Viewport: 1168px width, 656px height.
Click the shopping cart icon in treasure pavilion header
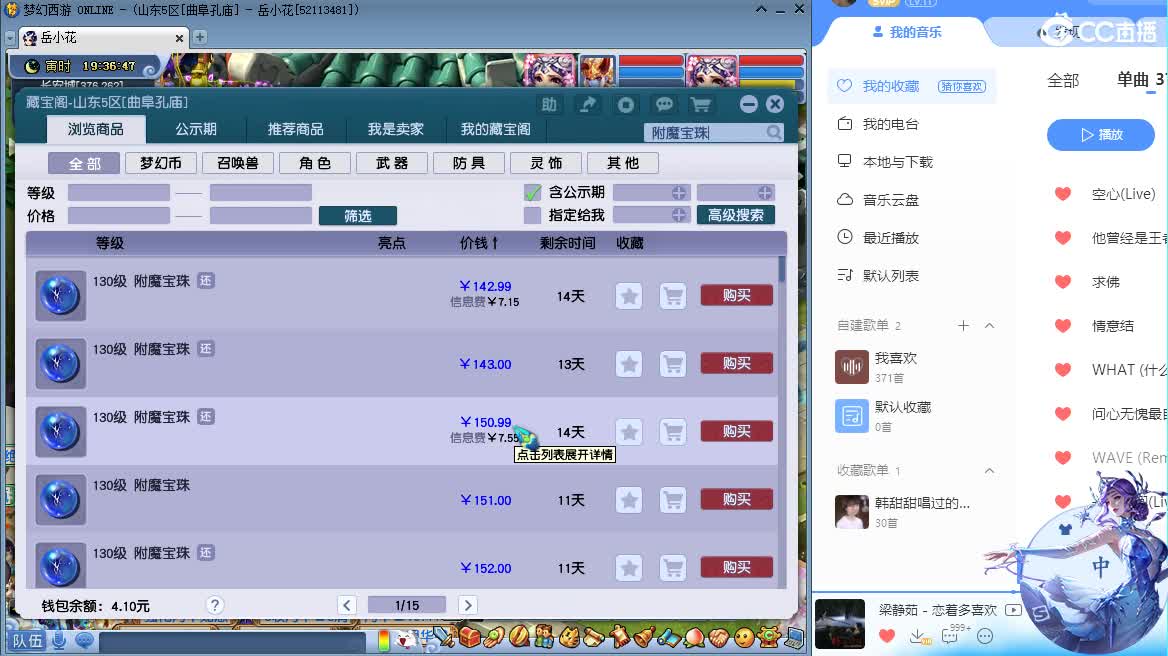pyautogui.click(x=700, y=104)
